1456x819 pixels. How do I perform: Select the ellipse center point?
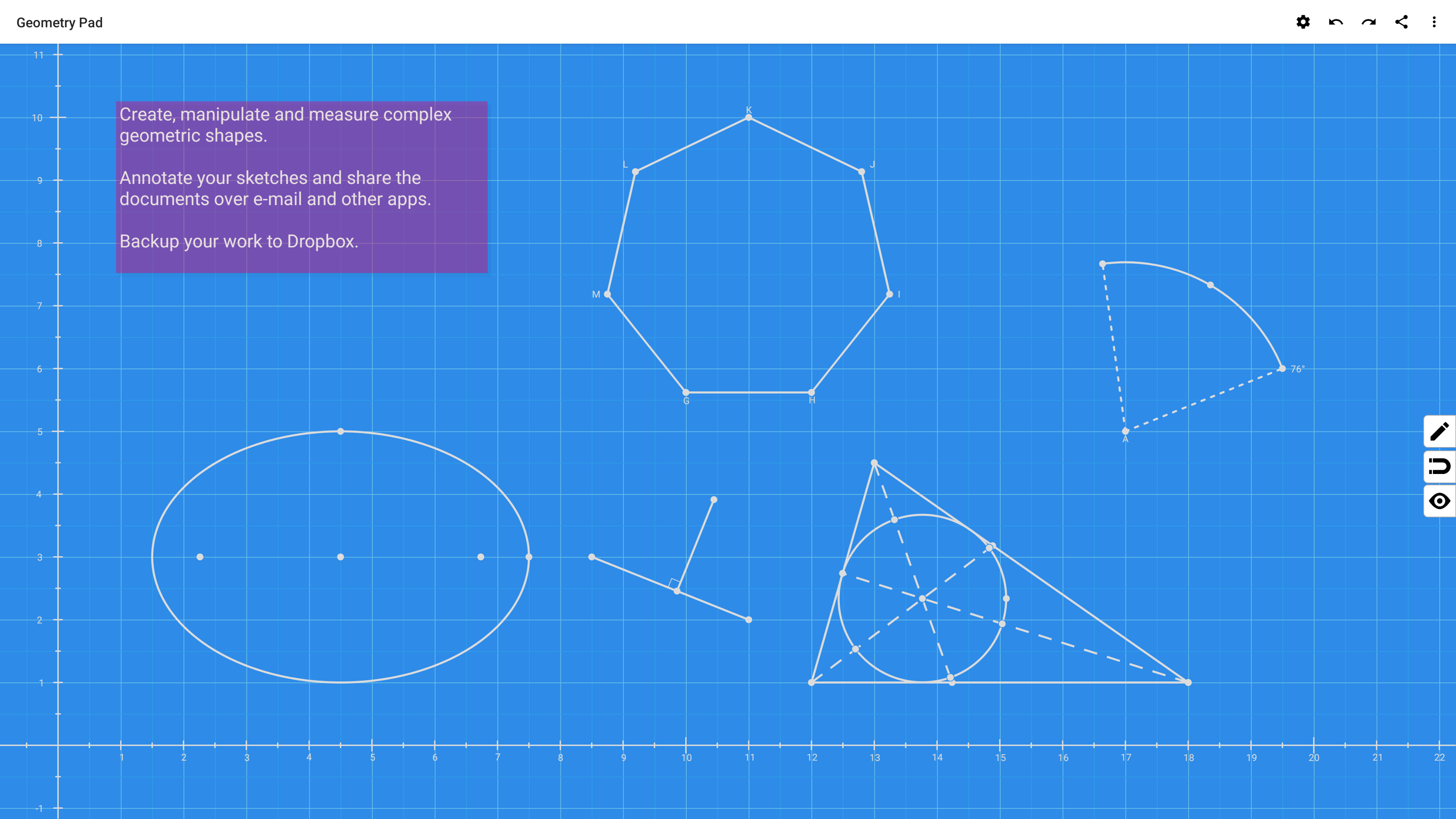(340, 557)
